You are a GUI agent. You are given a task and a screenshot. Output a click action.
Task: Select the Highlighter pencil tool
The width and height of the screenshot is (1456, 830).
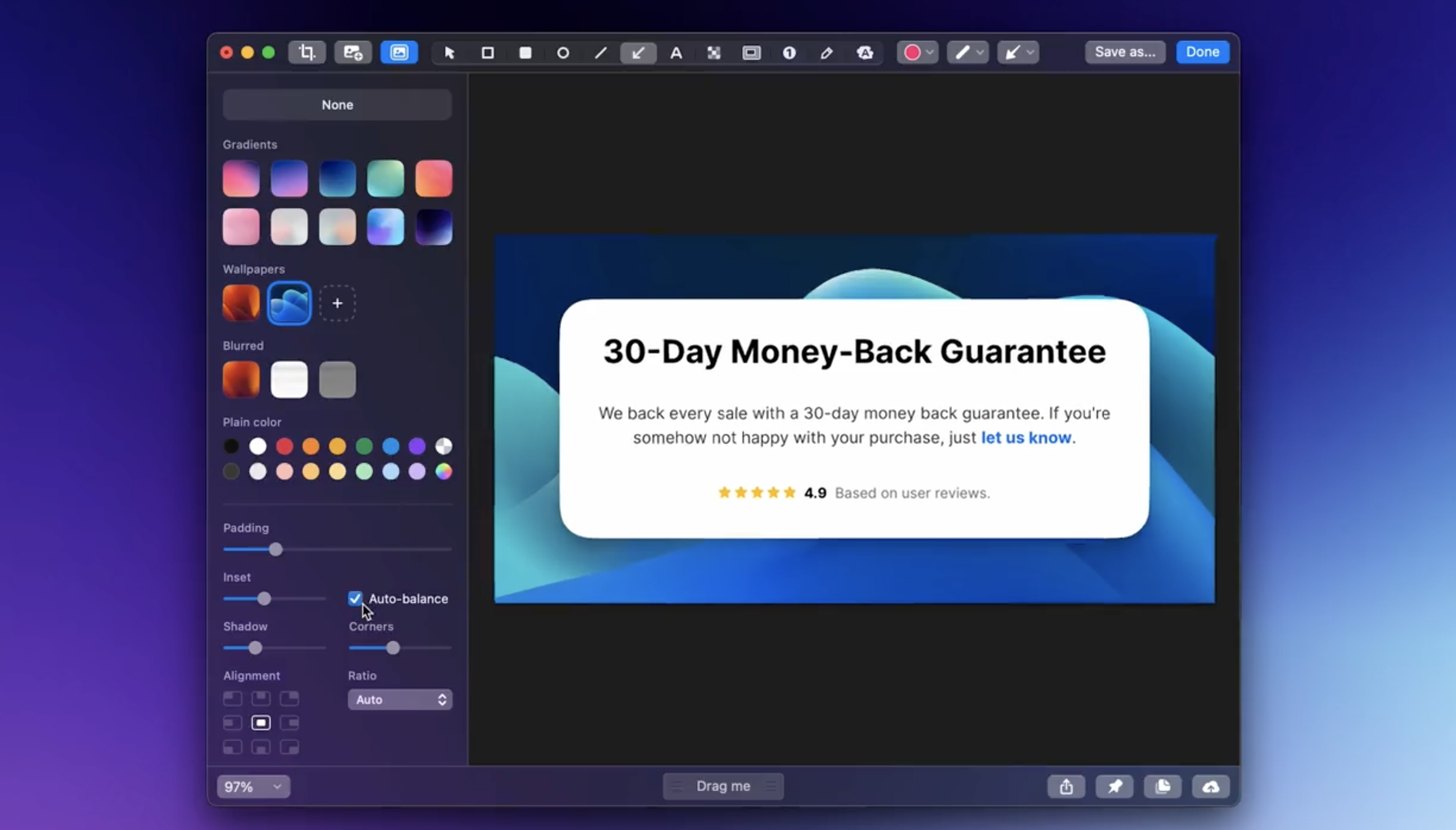[x=826, y=53]
